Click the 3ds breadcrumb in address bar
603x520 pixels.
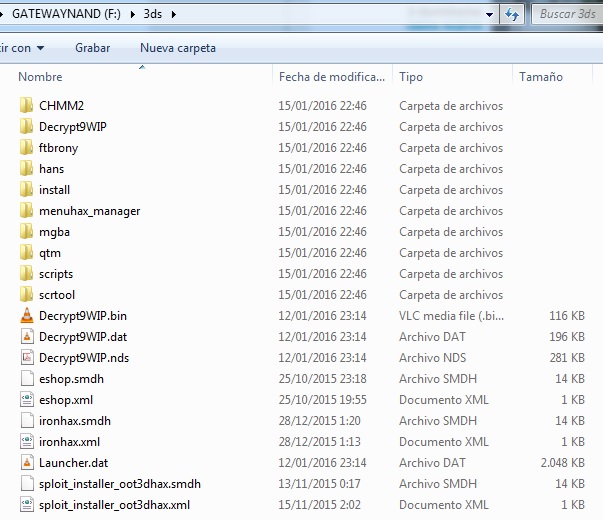pyautogui.click(x=153, y=14)
